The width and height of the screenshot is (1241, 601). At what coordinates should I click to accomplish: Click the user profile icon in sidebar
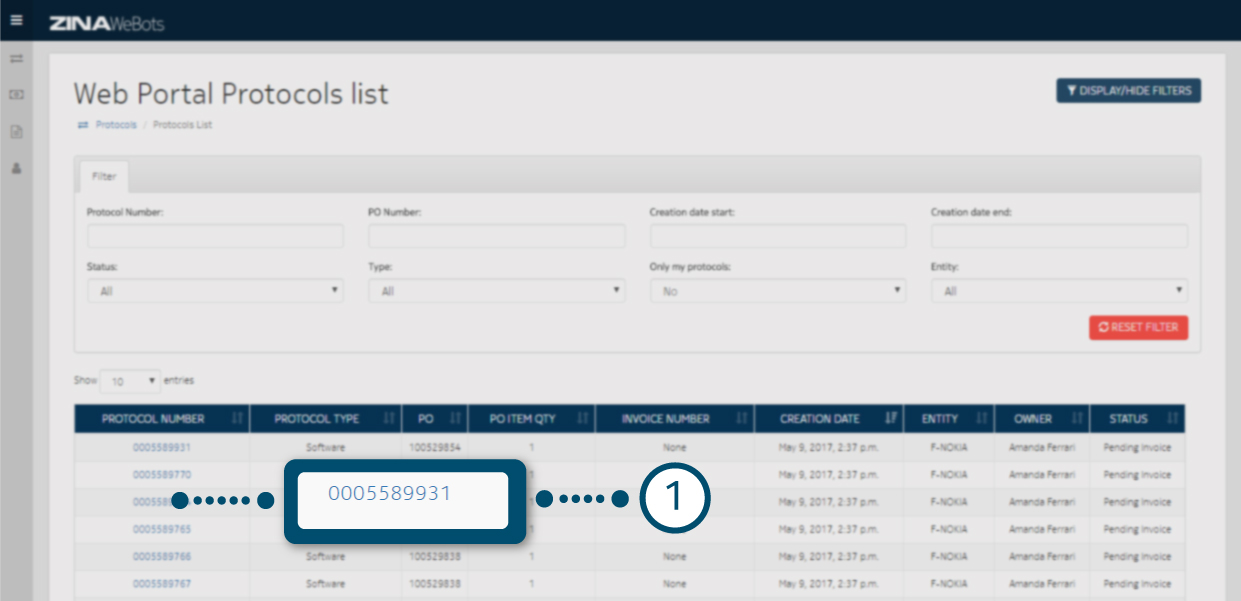(16, 168)
